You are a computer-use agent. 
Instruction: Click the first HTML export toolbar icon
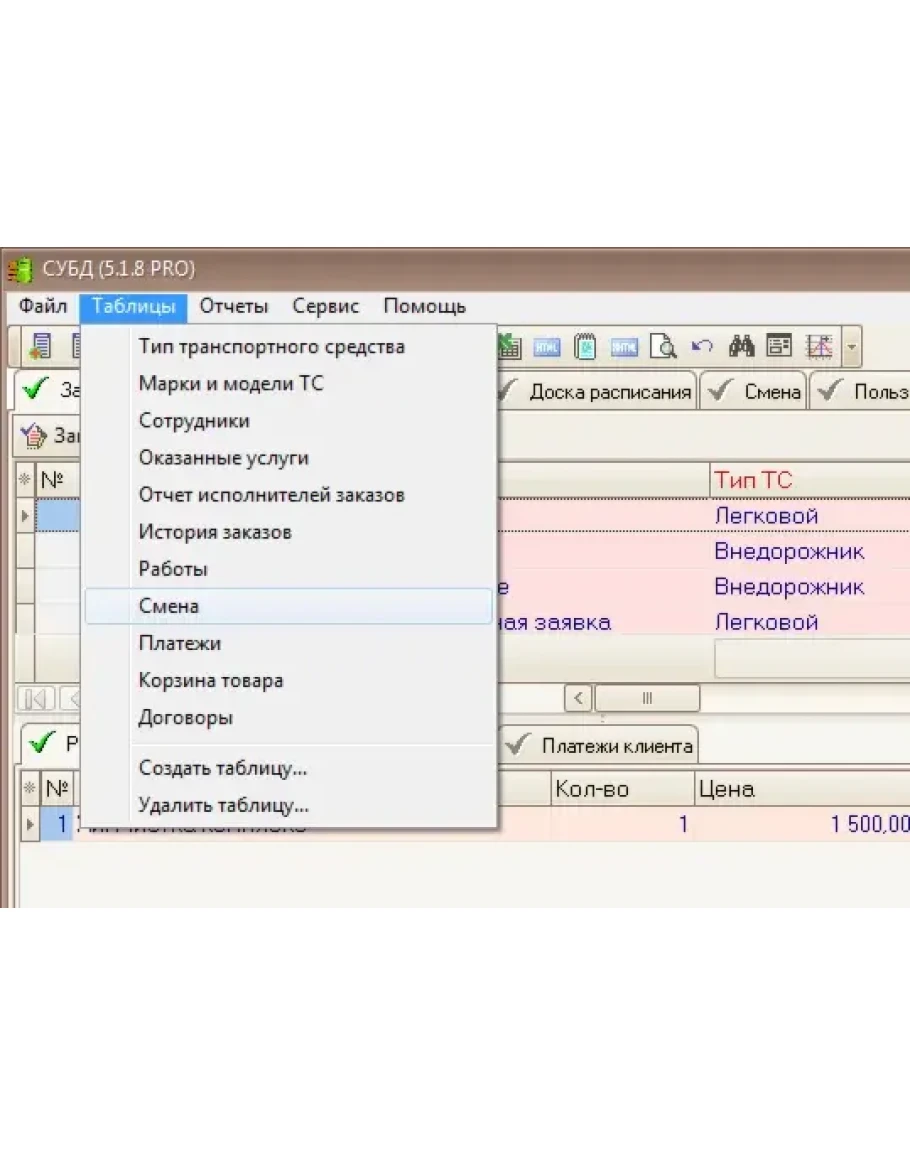tap(547, 347)
